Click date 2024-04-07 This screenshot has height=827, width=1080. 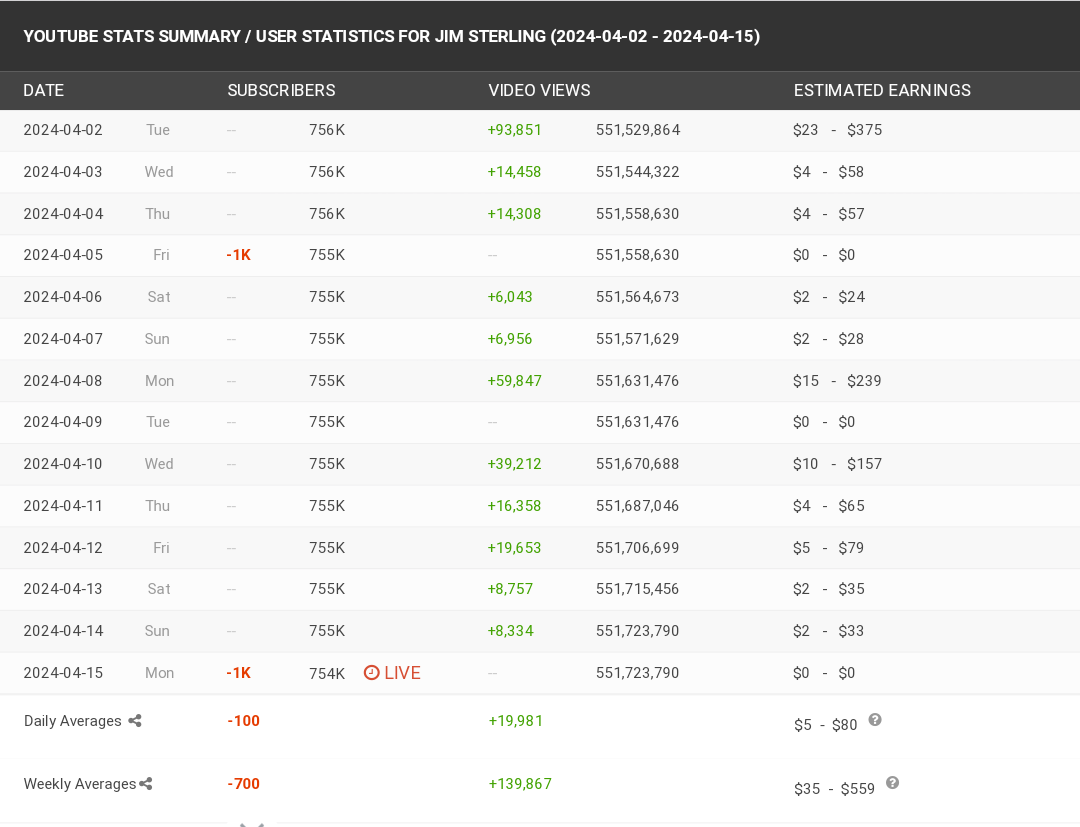pos(63,339)
